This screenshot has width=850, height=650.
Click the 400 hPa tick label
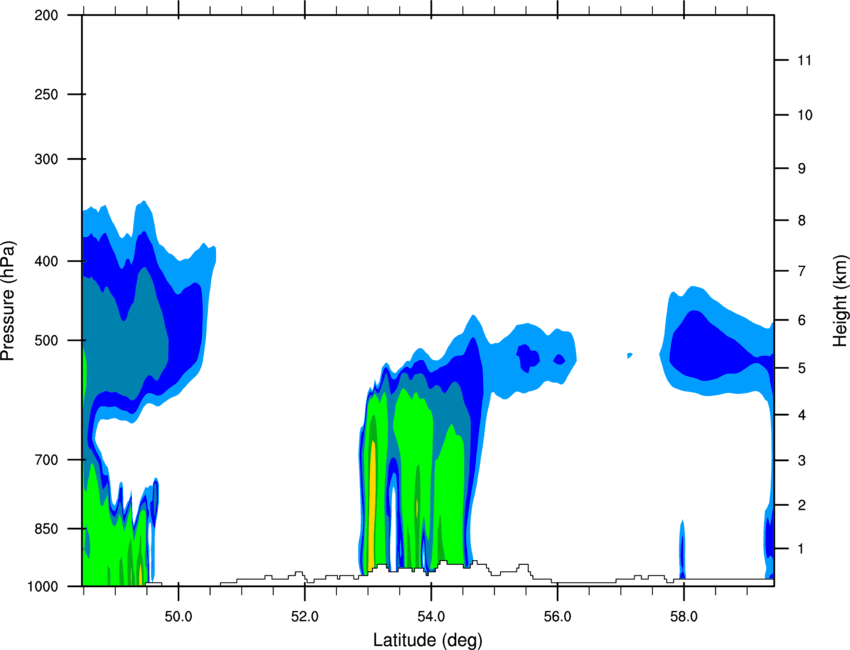click(46, 261)
